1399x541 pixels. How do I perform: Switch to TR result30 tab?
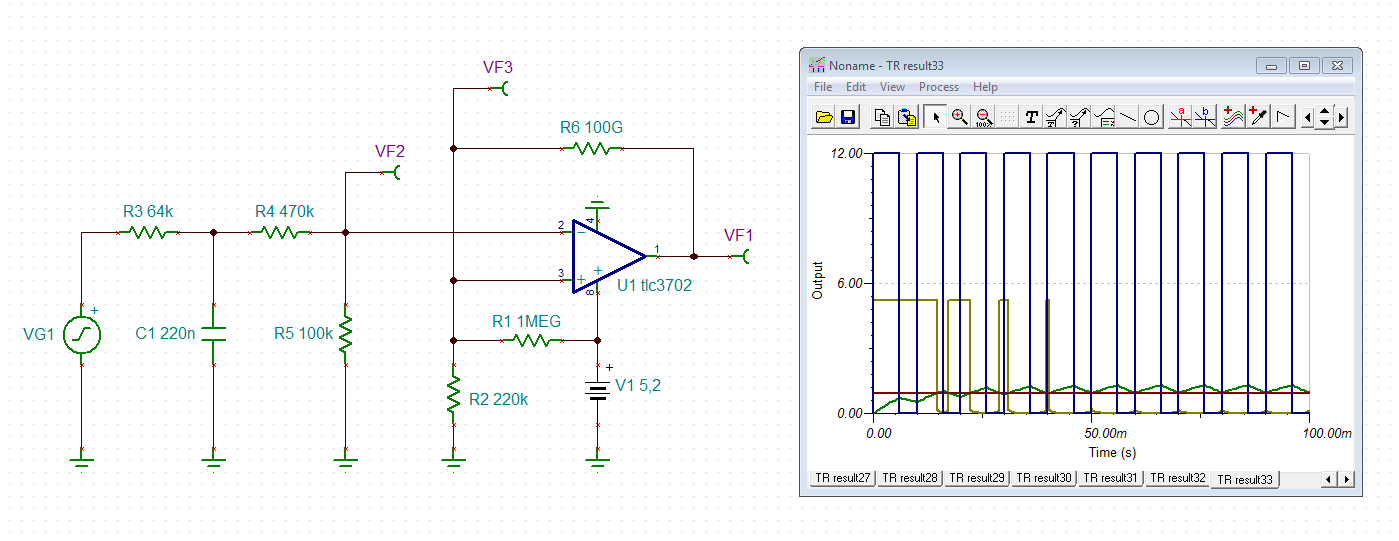pyautogui.click(x=1044, y=478)
